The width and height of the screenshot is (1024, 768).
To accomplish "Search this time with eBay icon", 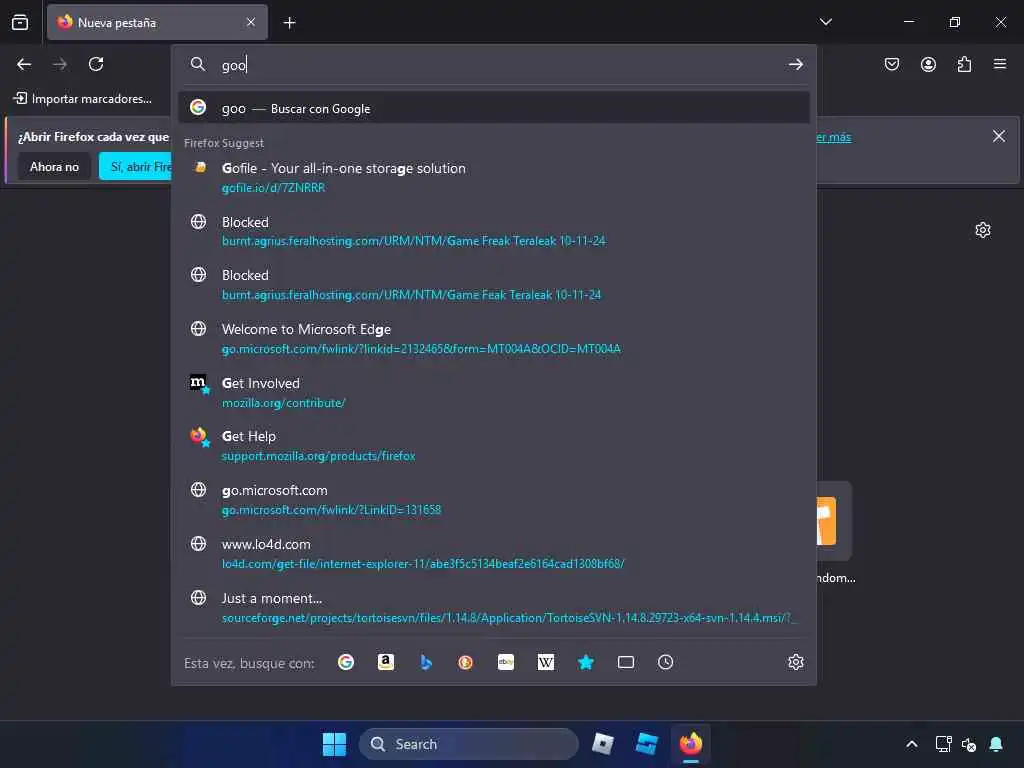I will coord(506,662).
